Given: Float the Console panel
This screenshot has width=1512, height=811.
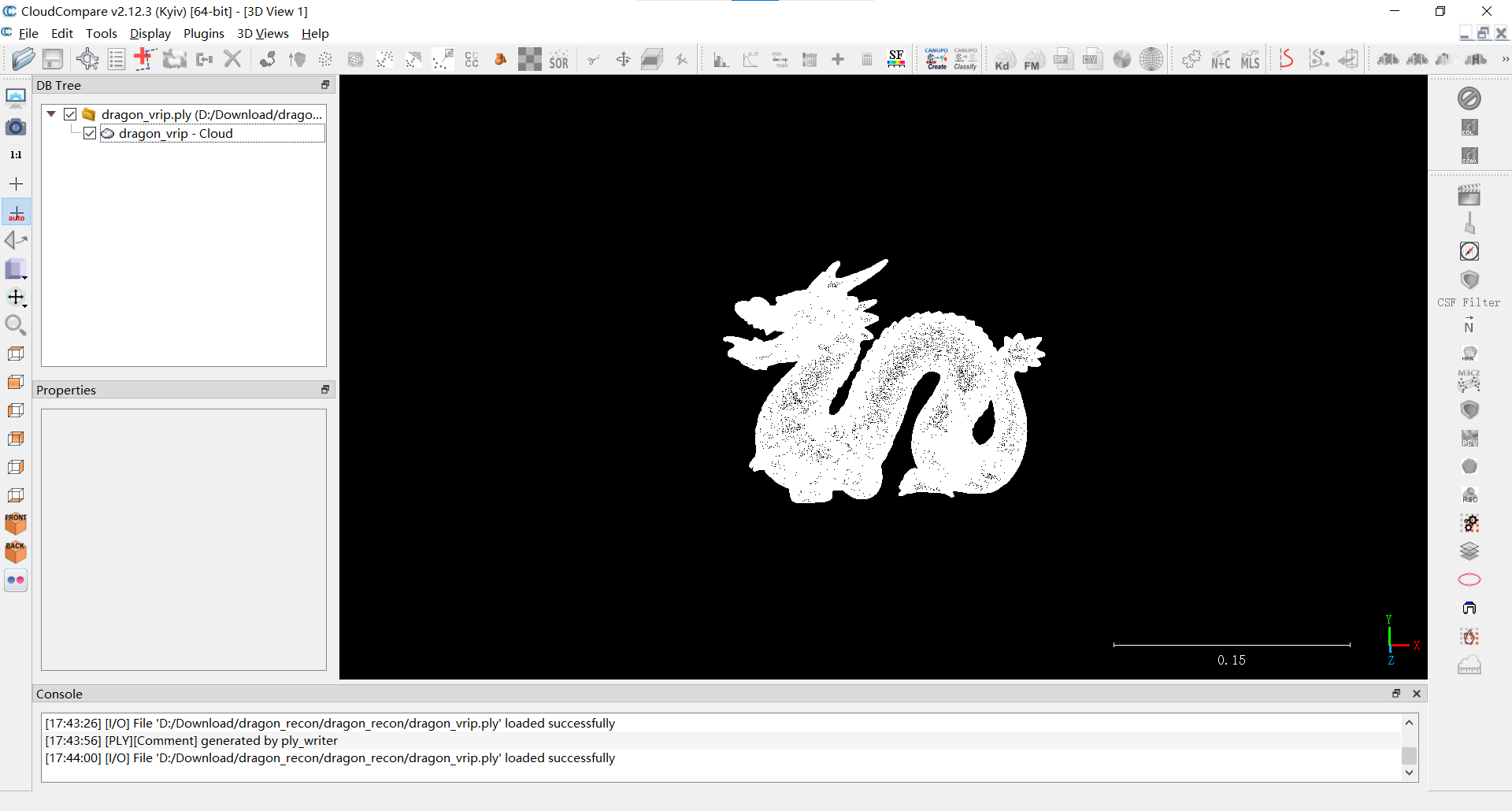Looking at the screenshot, I should [1396, 694].
